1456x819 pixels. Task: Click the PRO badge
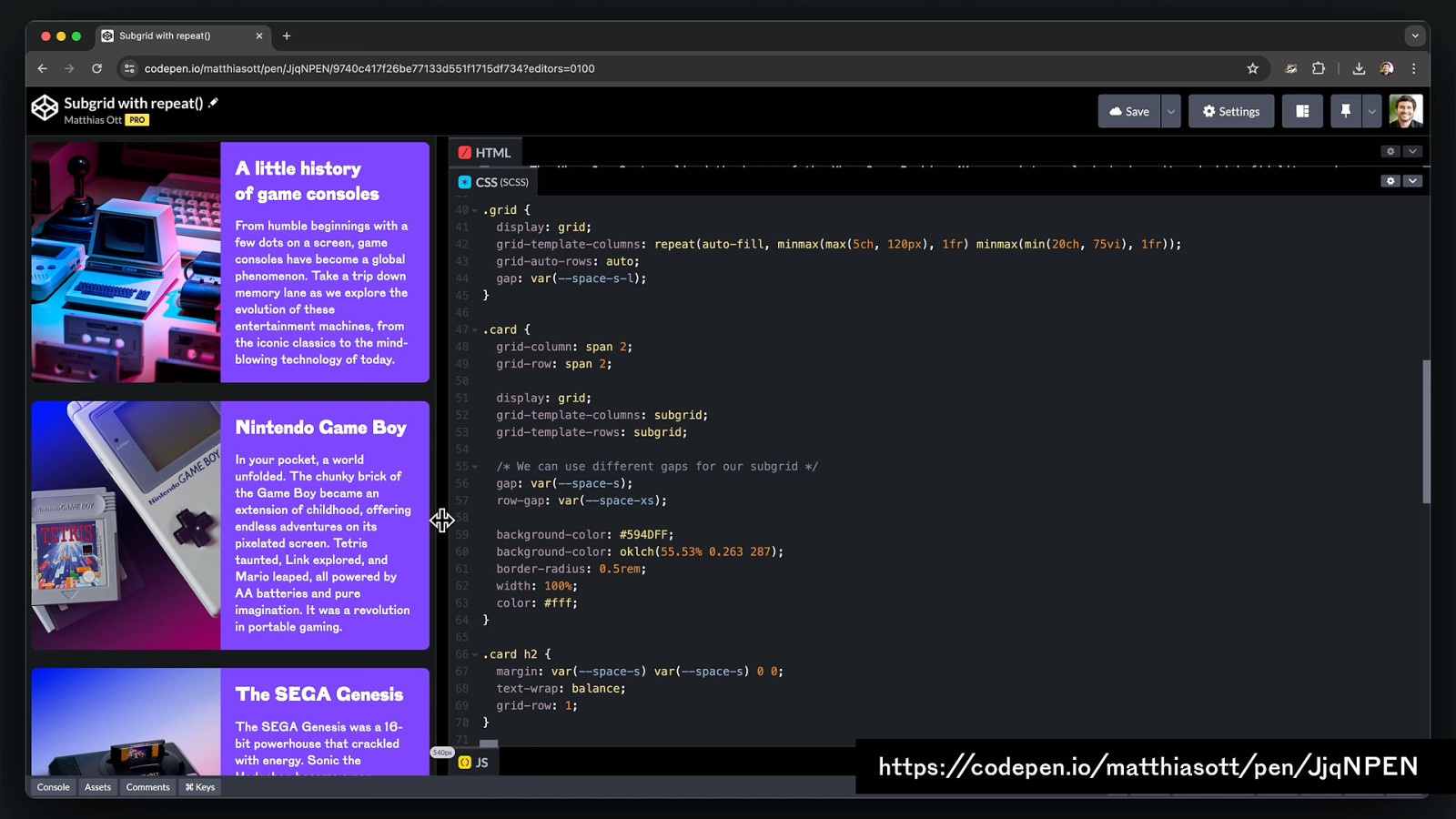point(136,120)
